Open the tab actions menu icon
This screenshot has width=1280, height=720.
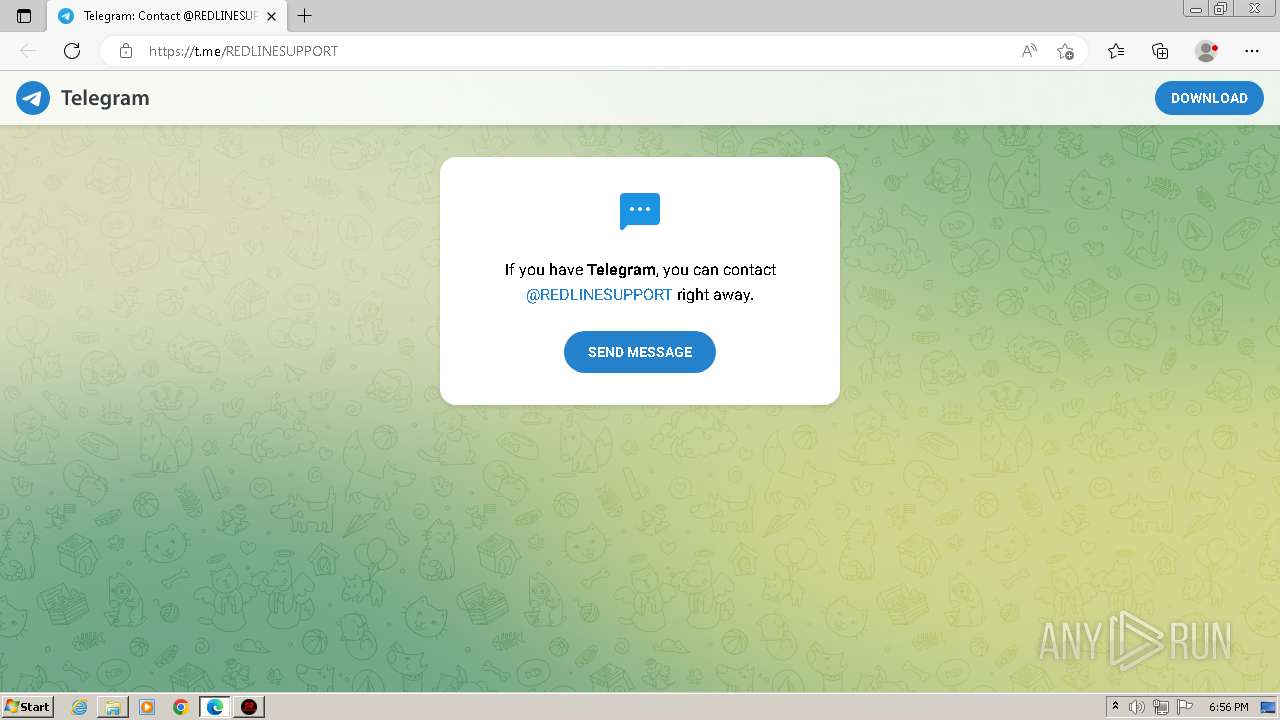coord(24,16)
